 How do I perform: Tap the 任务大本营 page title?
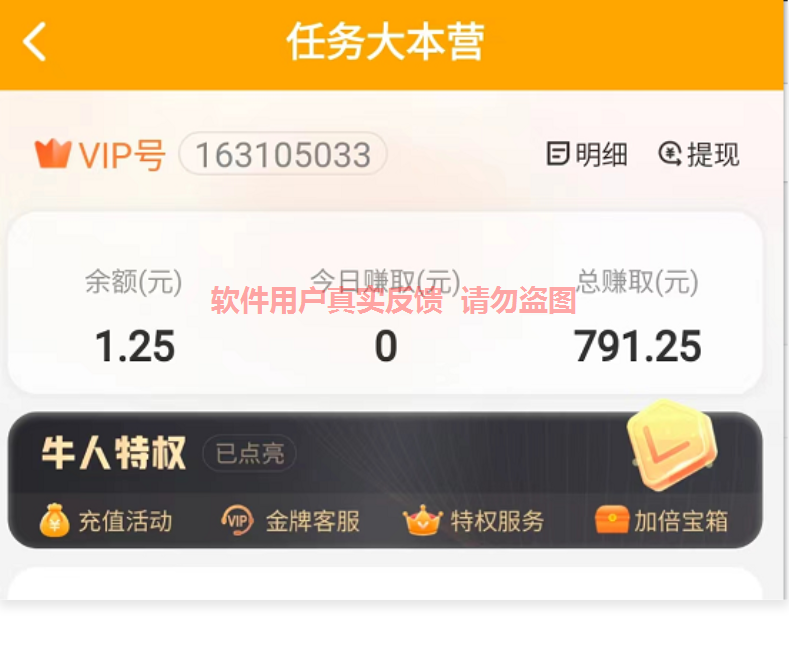coord(385,42)
